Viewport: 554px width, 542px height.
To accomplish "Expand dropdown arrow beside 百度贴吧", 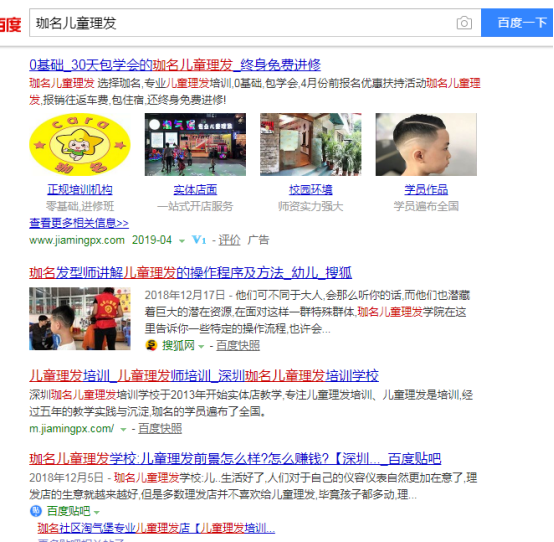I will (x=96, y=512).
